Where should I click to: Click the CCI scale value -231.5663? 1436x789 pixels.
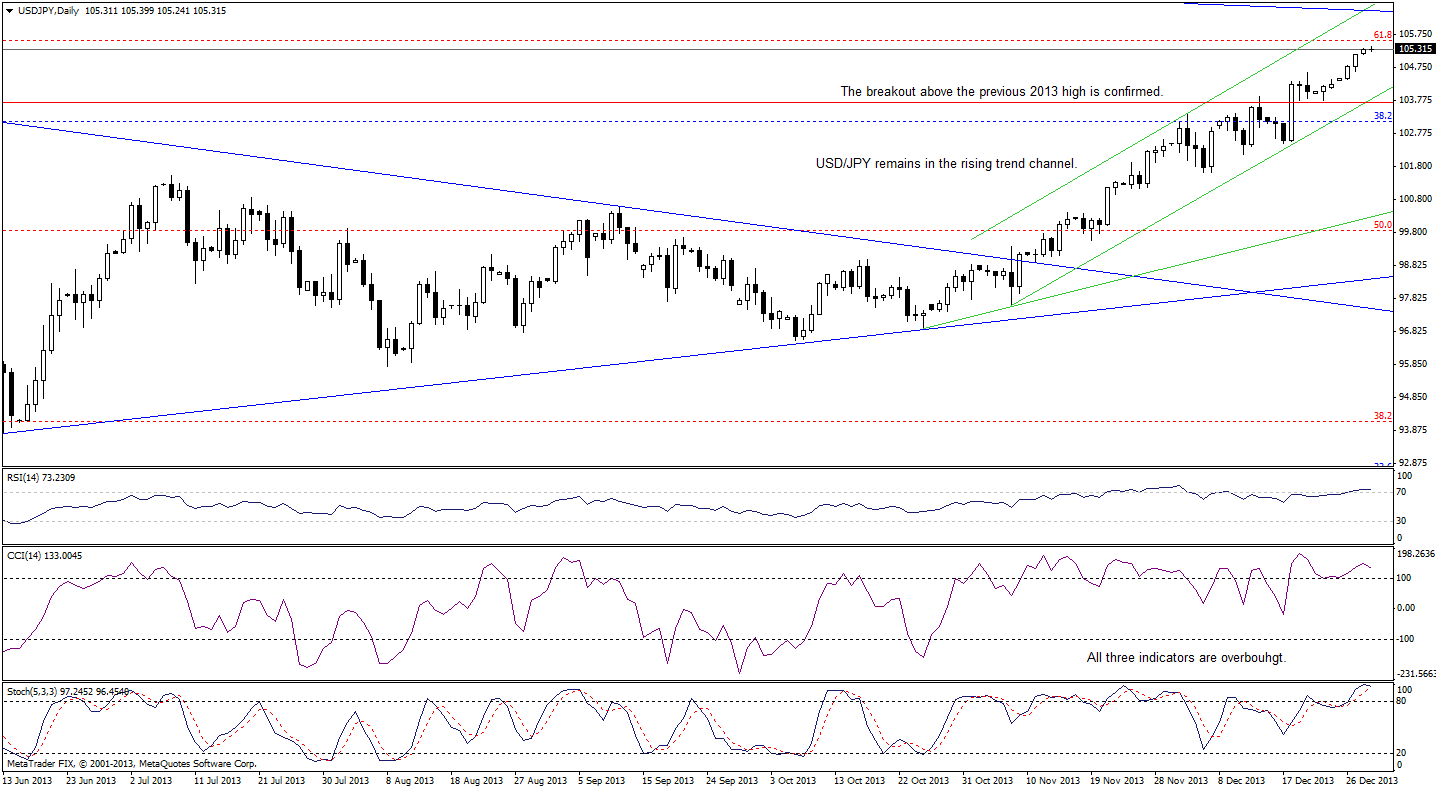pos(1416,674)
